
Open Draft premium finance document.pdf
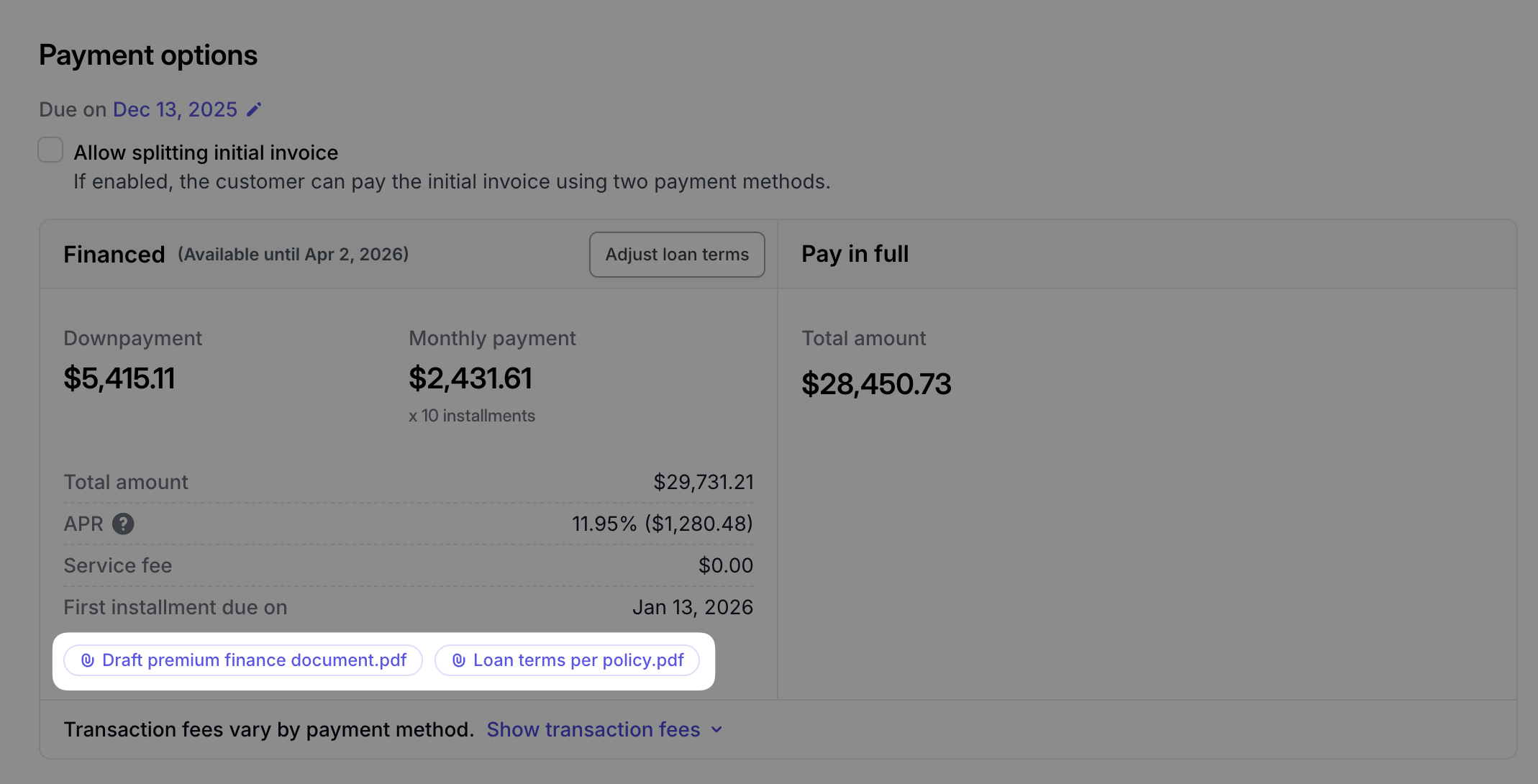click(x=243, y=660)
